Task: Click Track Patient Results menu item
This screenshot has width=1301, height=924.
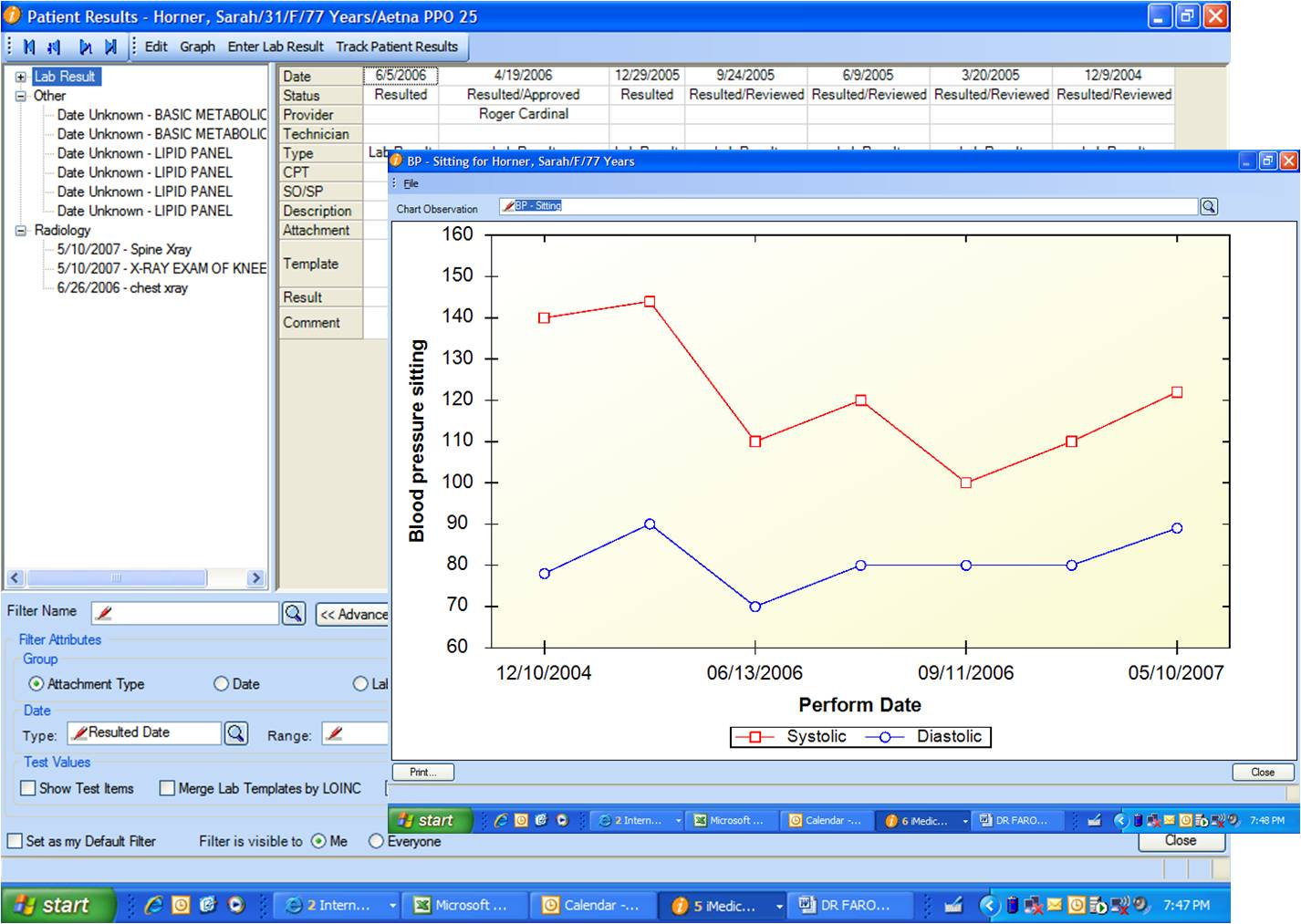Action: tap(397, 47)
